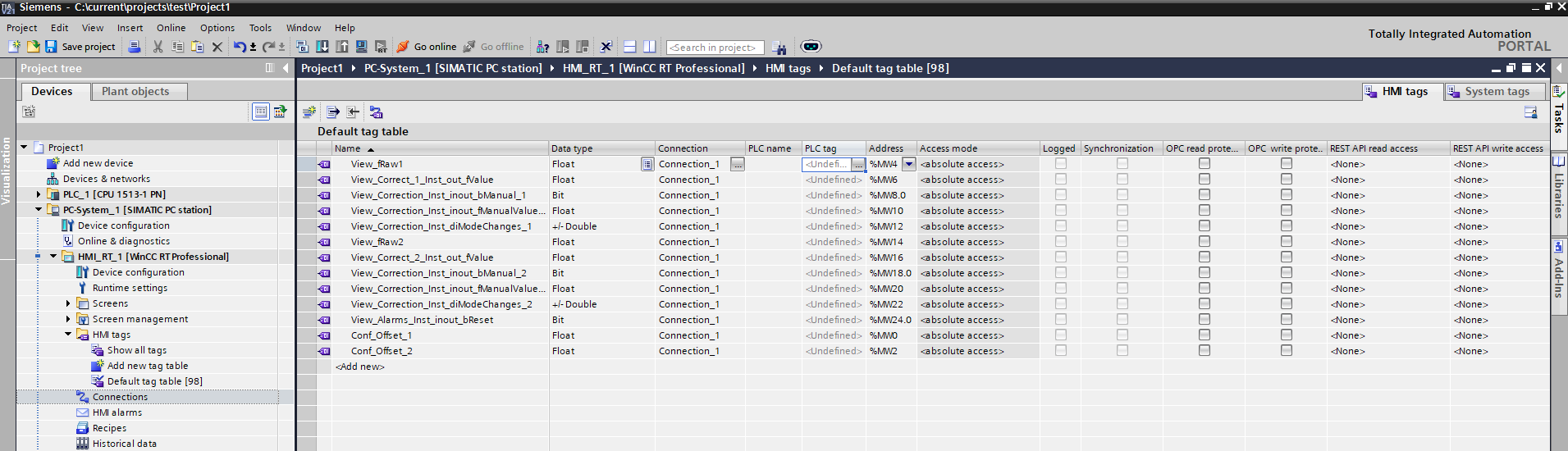Click the tag icon of the View_fRaw1 row
Screen dimensions: 1568x451
(324, 164)
